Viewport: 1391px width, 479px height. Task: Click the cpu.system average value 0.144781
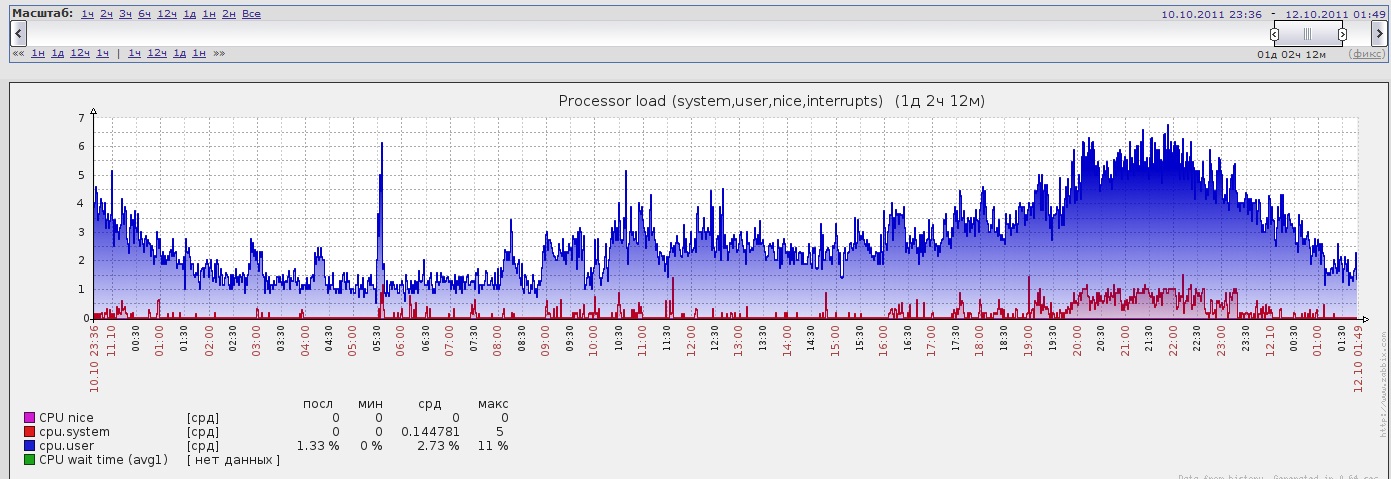(430, 432)
